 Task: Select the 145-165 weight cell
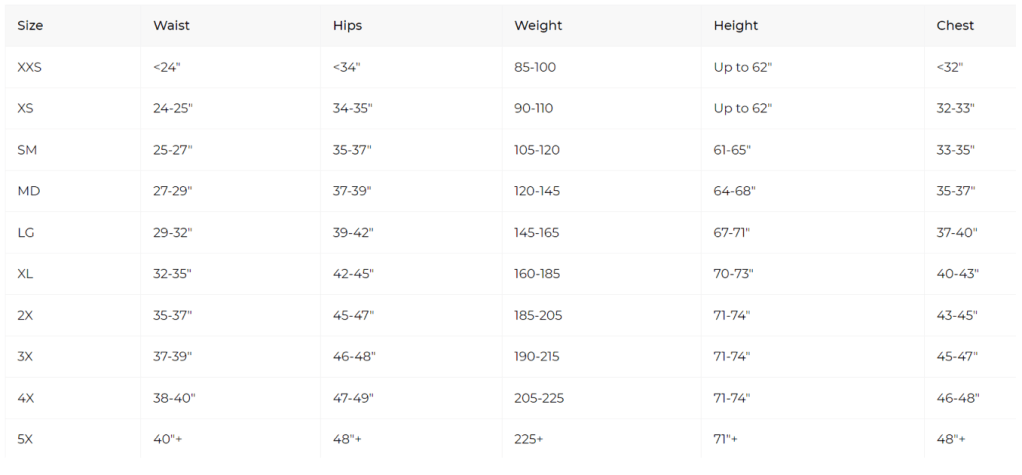tap(536, 232)
